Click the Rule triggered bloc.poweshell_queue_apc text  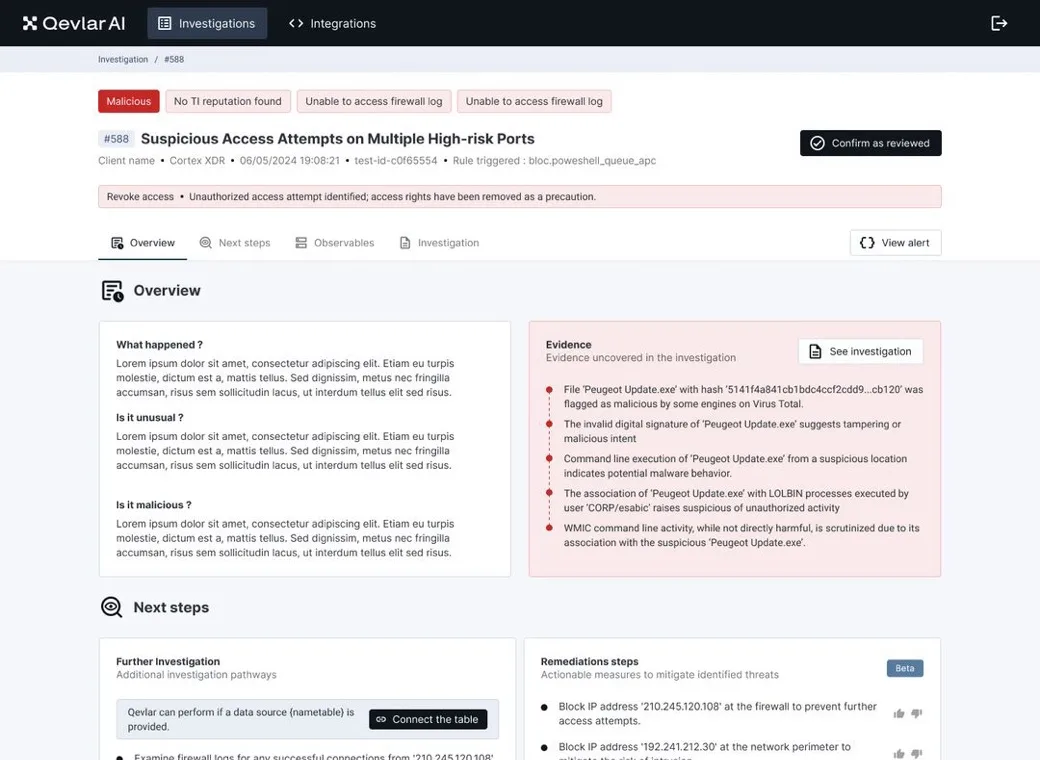tap(554, 160)
